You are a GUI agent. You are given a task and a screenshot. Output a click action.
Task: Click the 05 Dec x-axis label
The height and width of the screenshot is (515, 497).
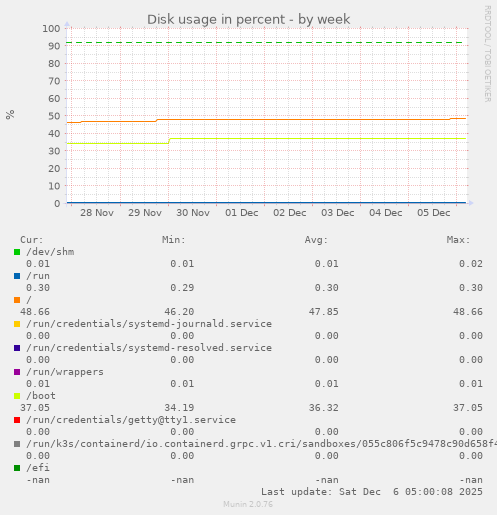(x=434, y=213)
